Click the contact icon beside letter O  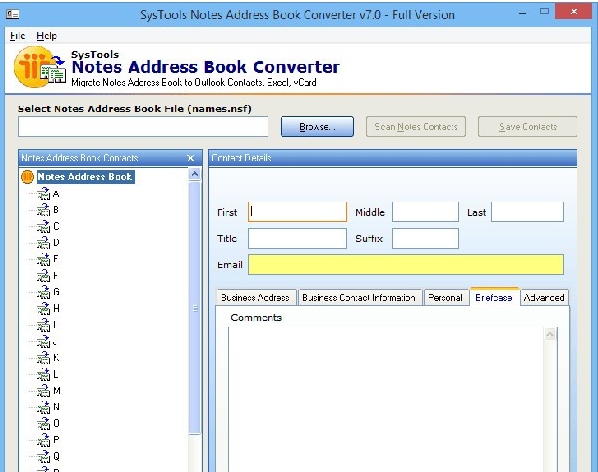click(44, 423)
